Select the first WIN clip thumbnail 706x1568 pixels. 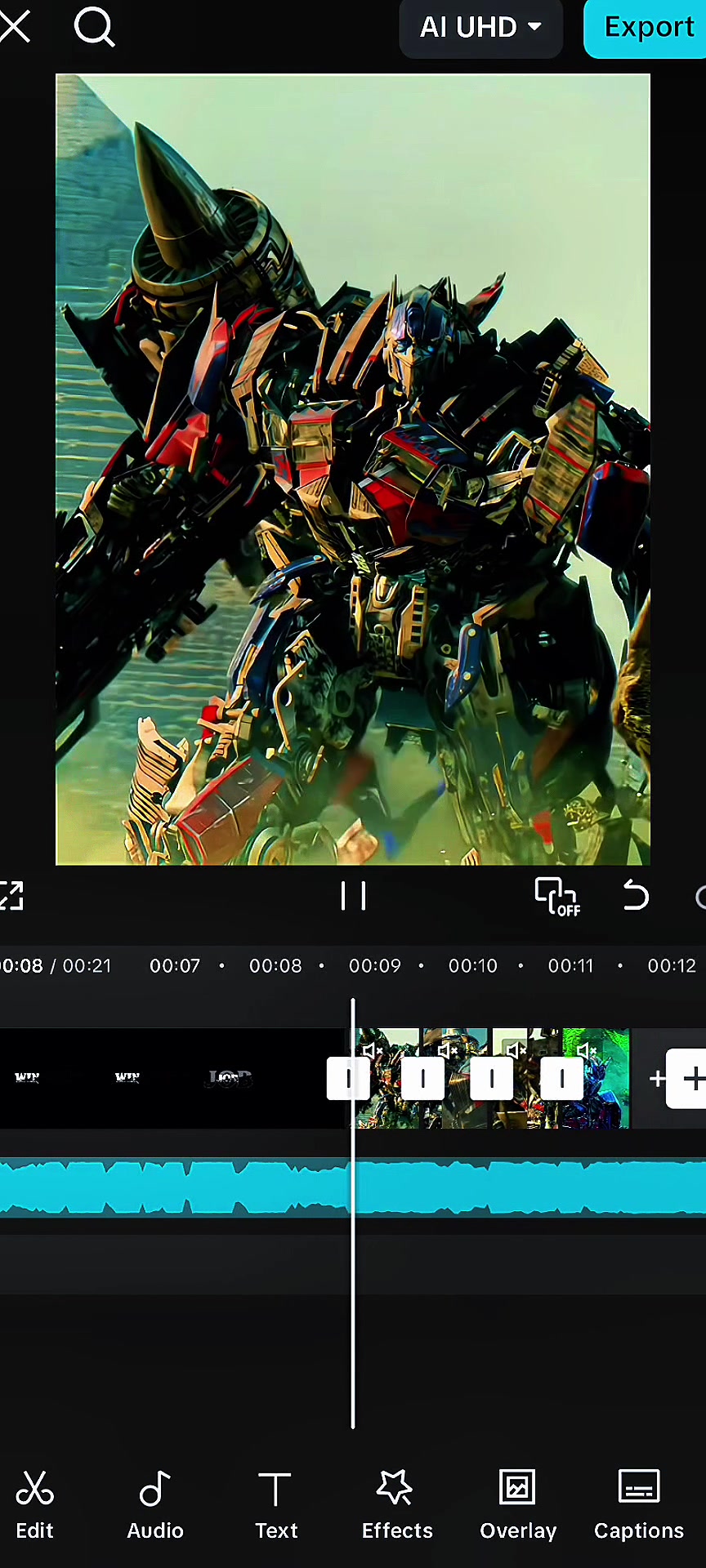coord(28,1078)
